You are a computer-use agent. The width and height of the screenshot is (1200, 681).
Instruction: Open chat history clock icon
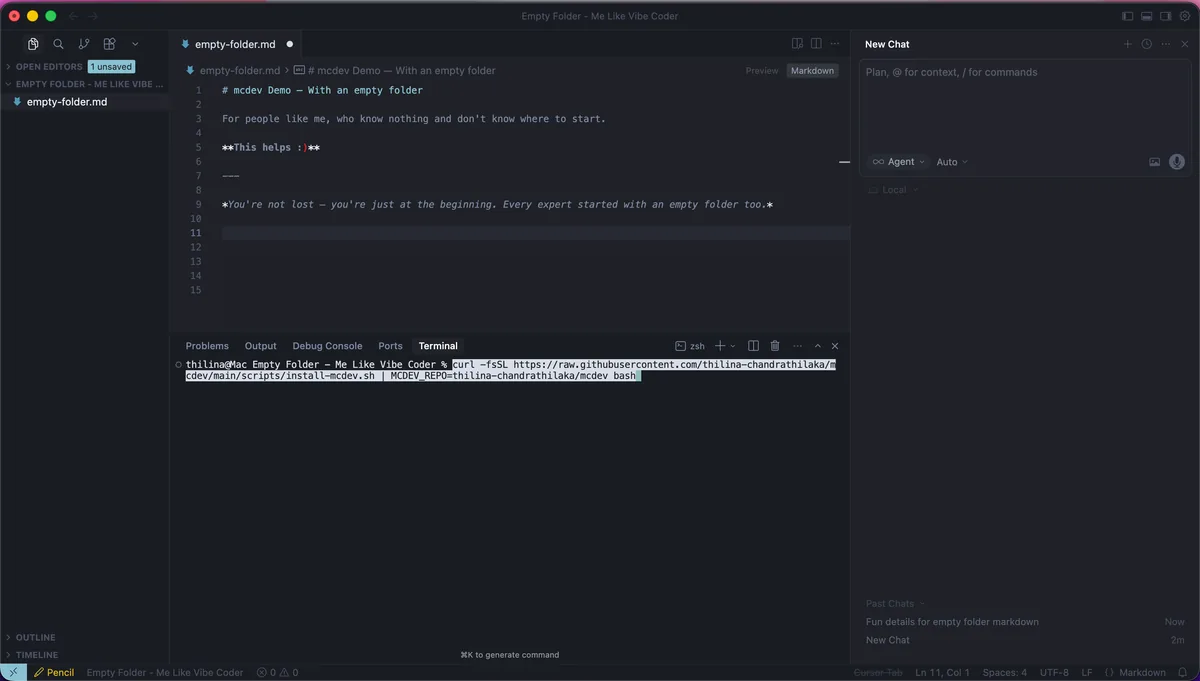pyautogui.click(x=1147, y=44)
